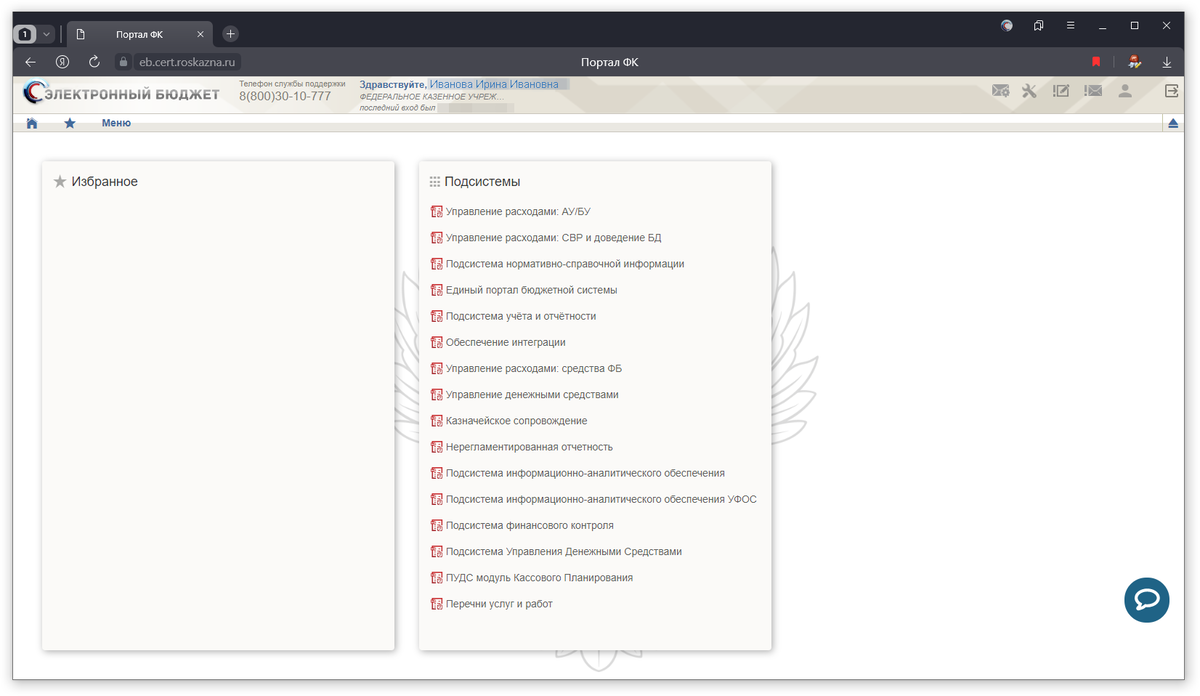Image resolution: width=1200 pixels, height=696 pixels.
Task: Click the ФЕДЕРАЛЬНОЕ КАЗЕННОЕ УЧРЕЖ... organization text
Action: pyautogui.click(x=430, y=96)
